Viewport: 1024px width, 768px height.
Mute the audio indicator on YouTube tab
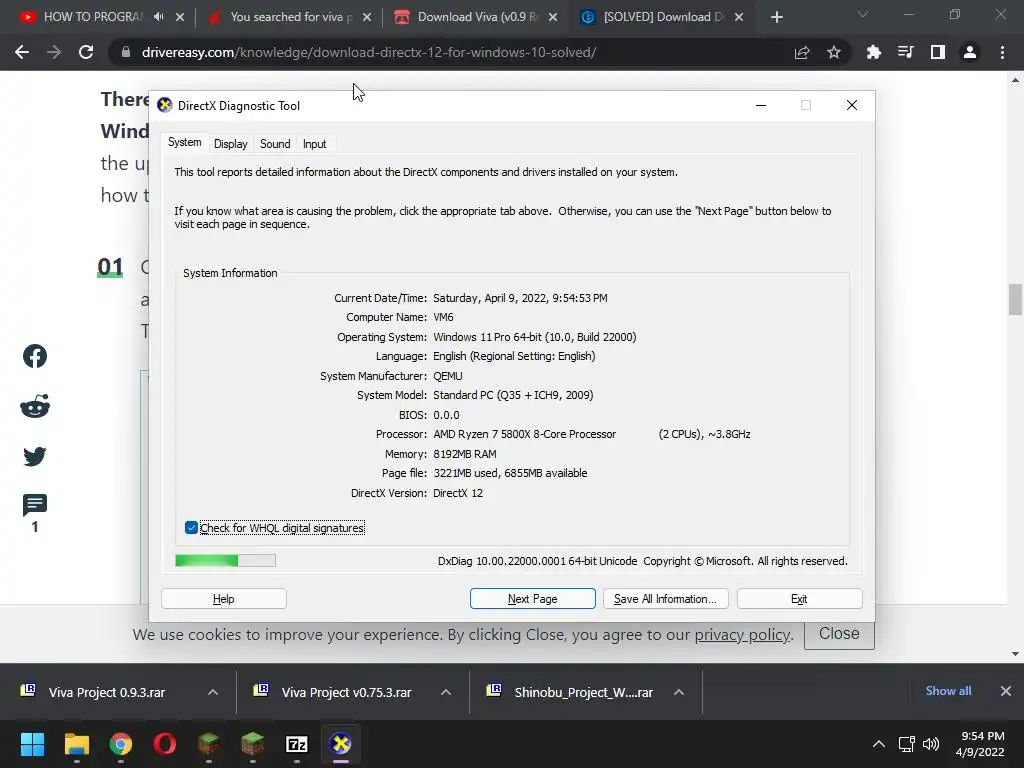159,17
